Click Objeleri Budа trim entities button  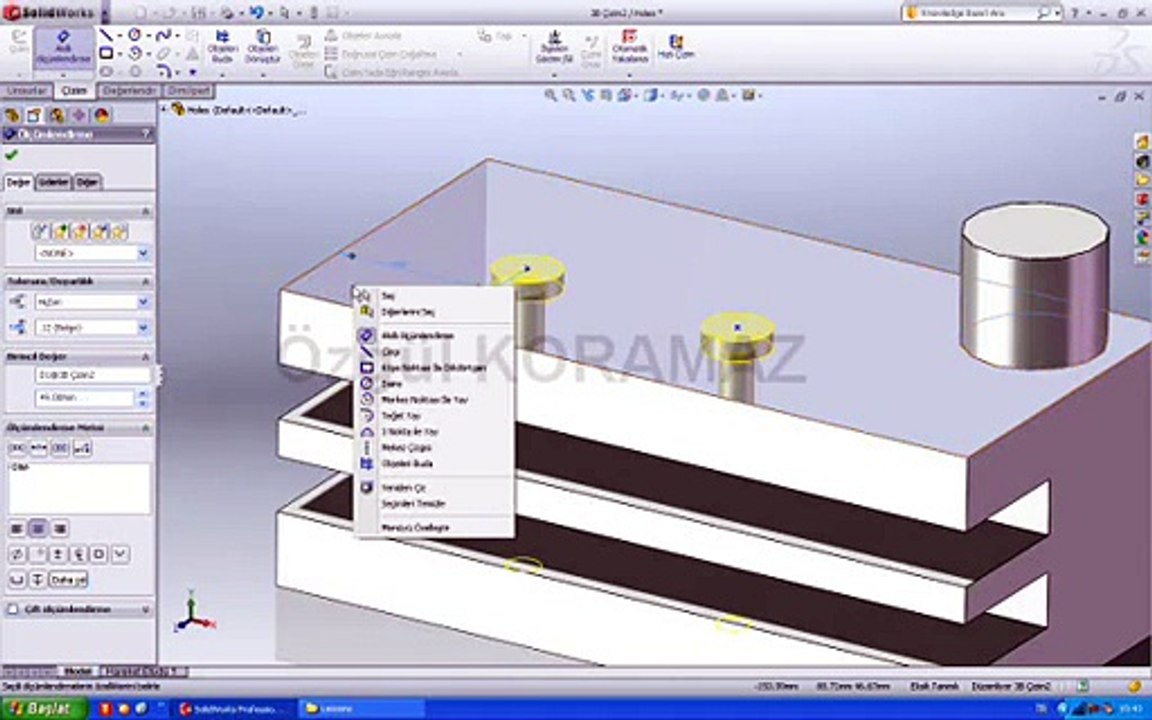[x=223, y=46]
